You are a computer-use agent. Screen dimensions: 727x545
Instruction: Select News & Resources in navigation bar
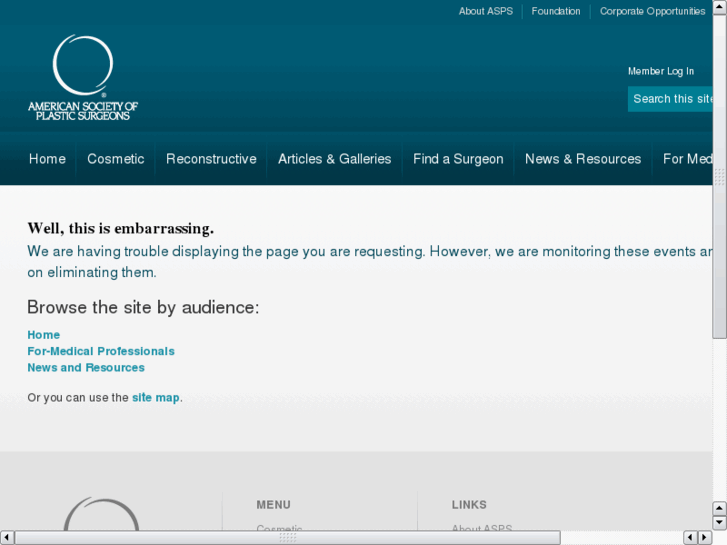tap(583, 159)
